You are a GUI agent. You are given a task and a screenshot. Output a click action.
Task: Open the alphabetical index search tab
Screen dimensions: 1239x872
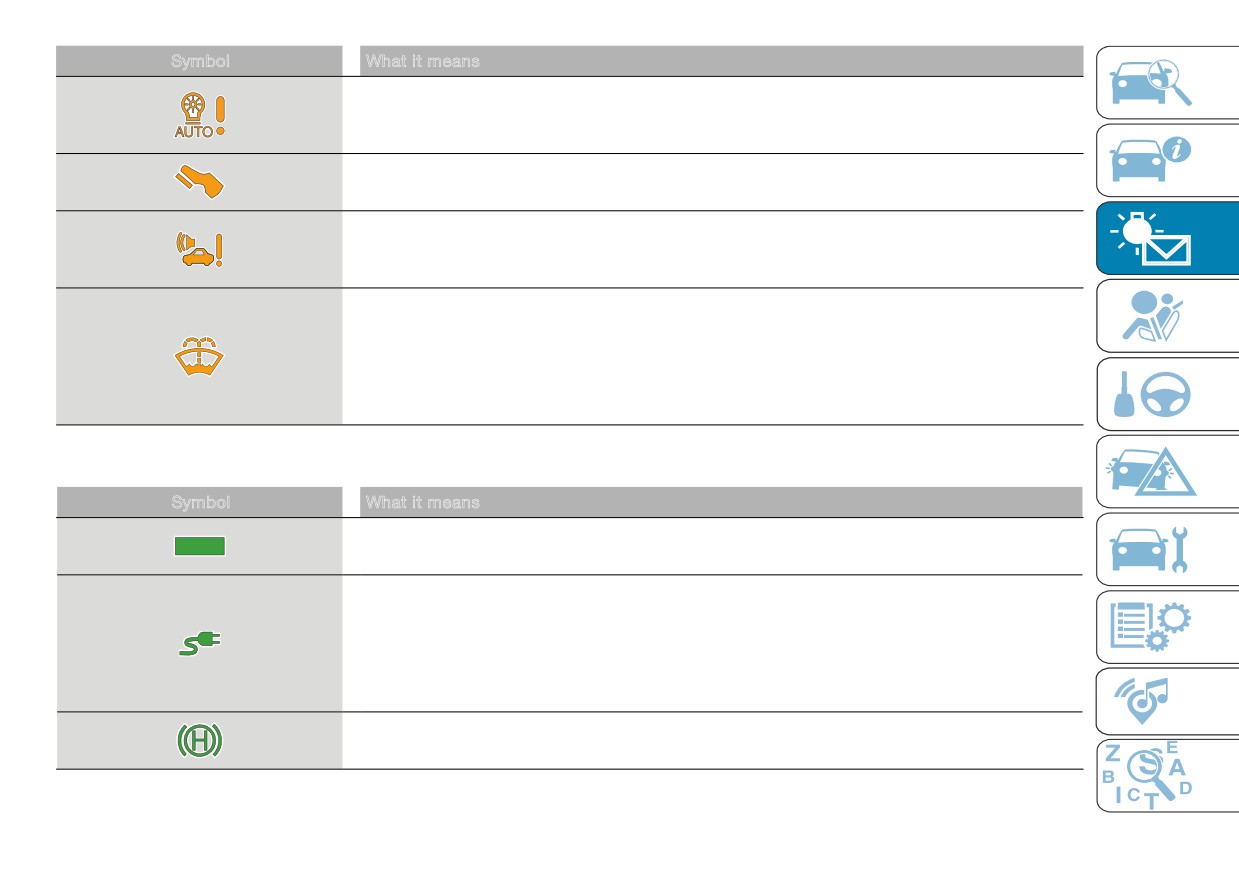point(1167,776)
